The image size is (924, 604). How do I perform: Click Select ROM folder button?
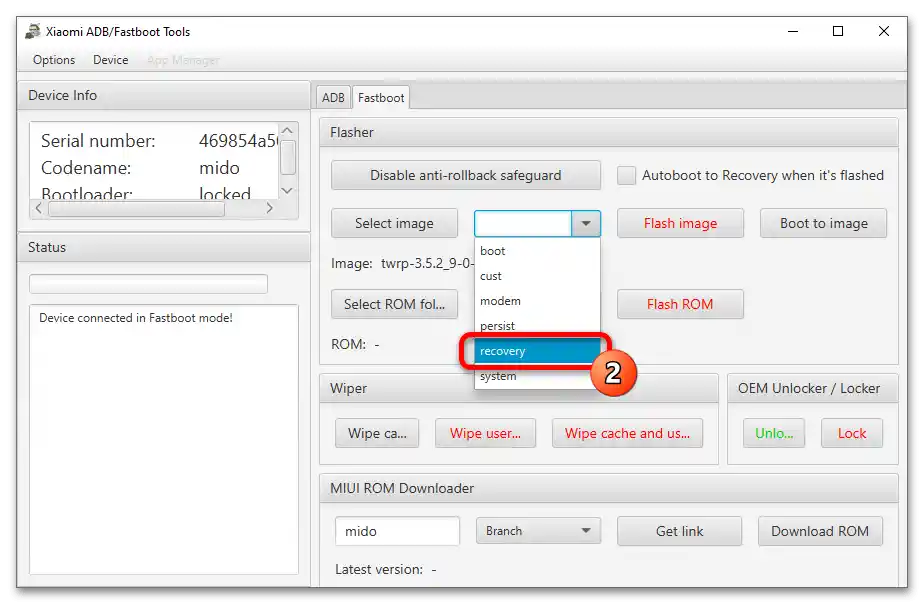394,304
